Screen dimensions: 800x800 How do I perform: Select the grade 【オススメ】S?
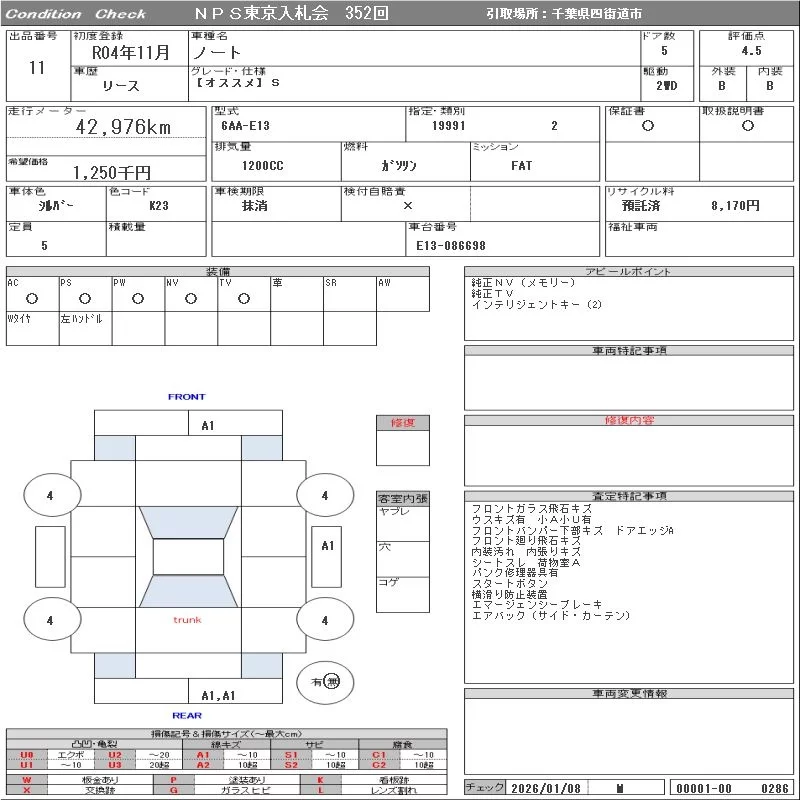[x=237, y=83]
